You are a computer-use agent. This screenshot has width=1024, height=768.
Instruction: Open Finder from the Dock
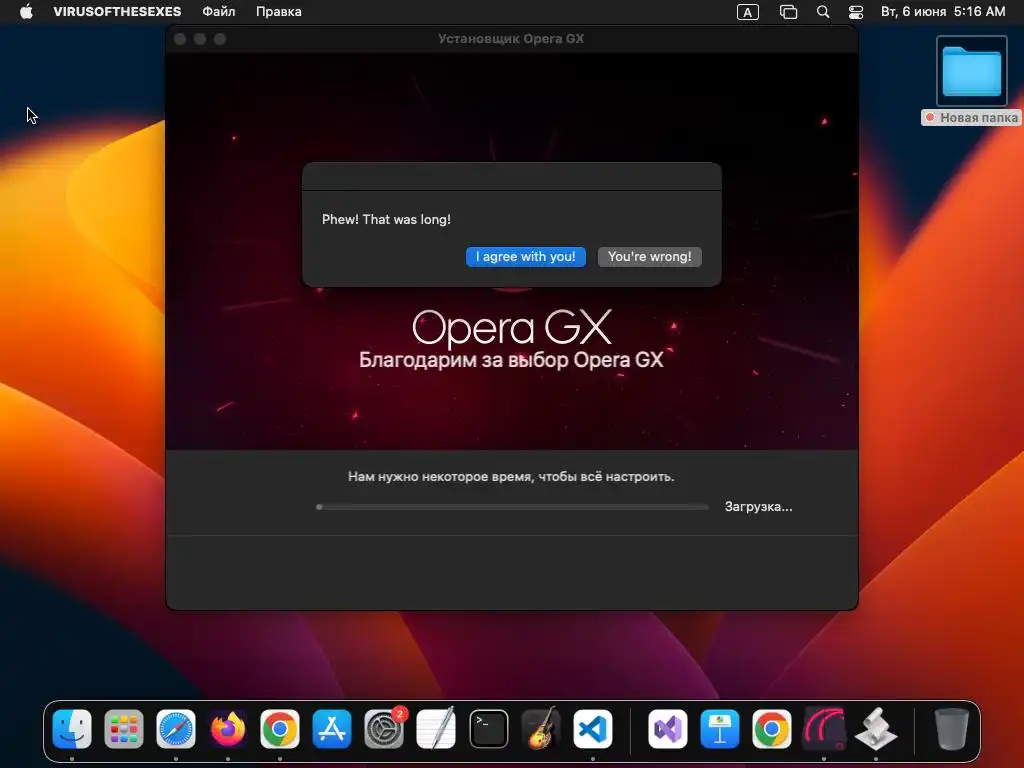point(72,729)
